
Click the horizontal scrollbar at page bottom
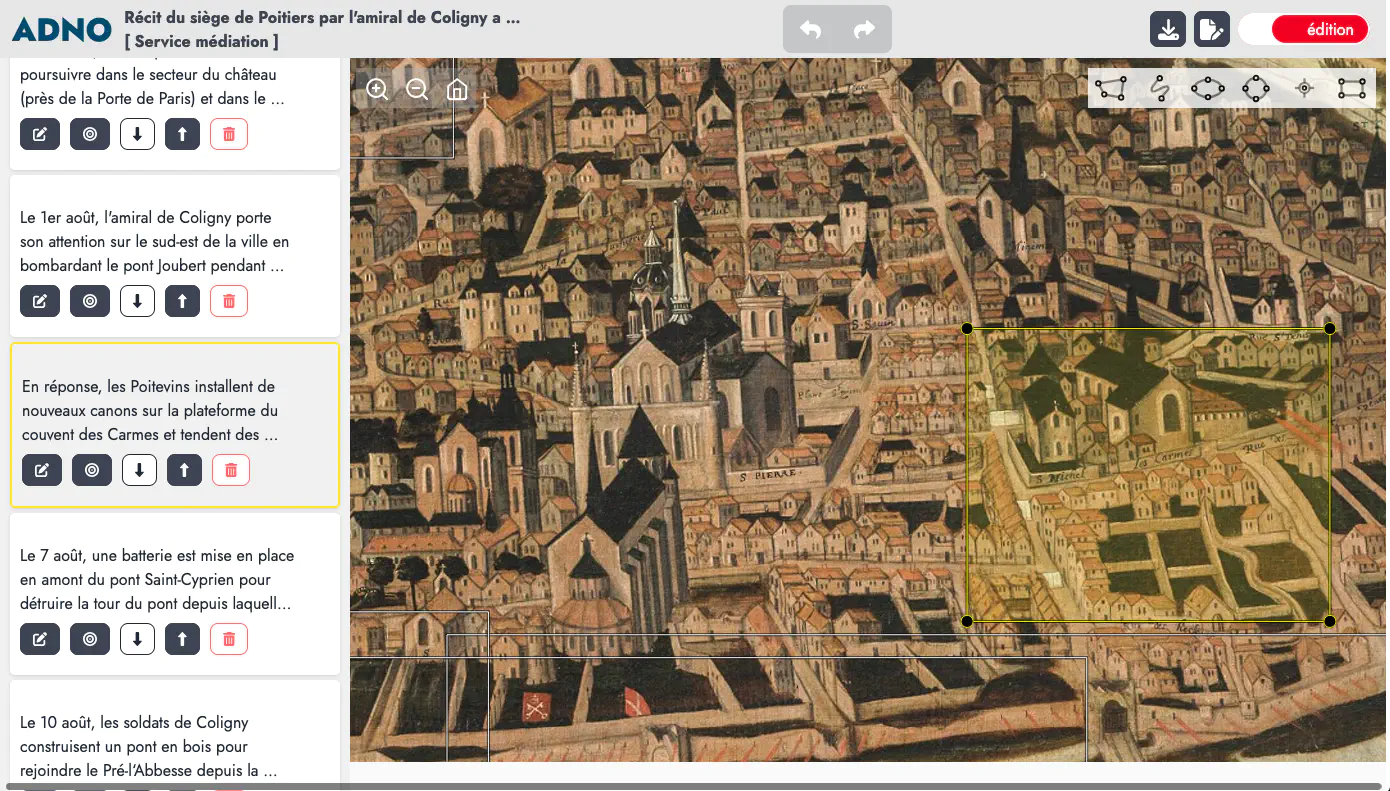pyautogui.click(x=694, y=786)
